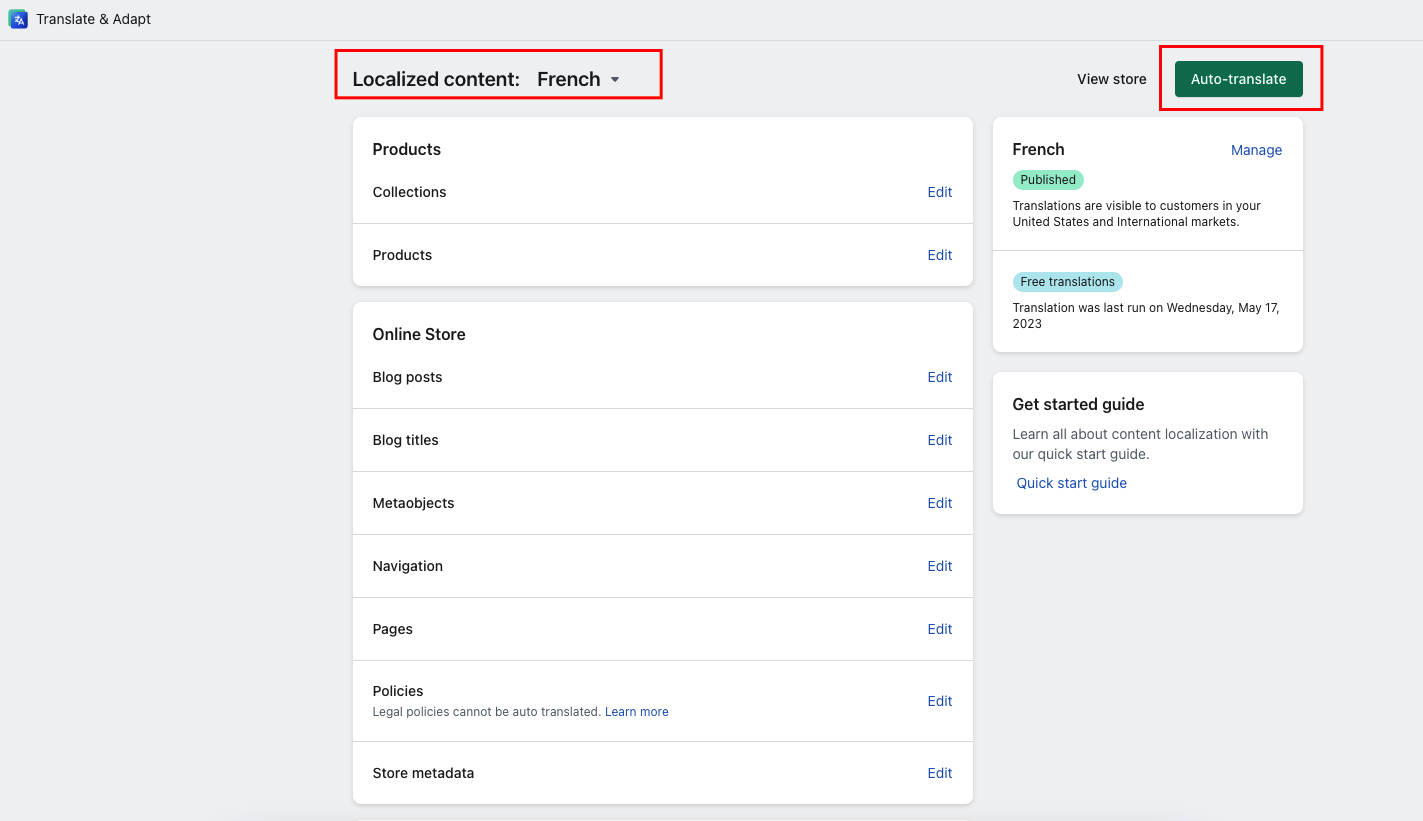Click the Published status badge

point(1048,180)
